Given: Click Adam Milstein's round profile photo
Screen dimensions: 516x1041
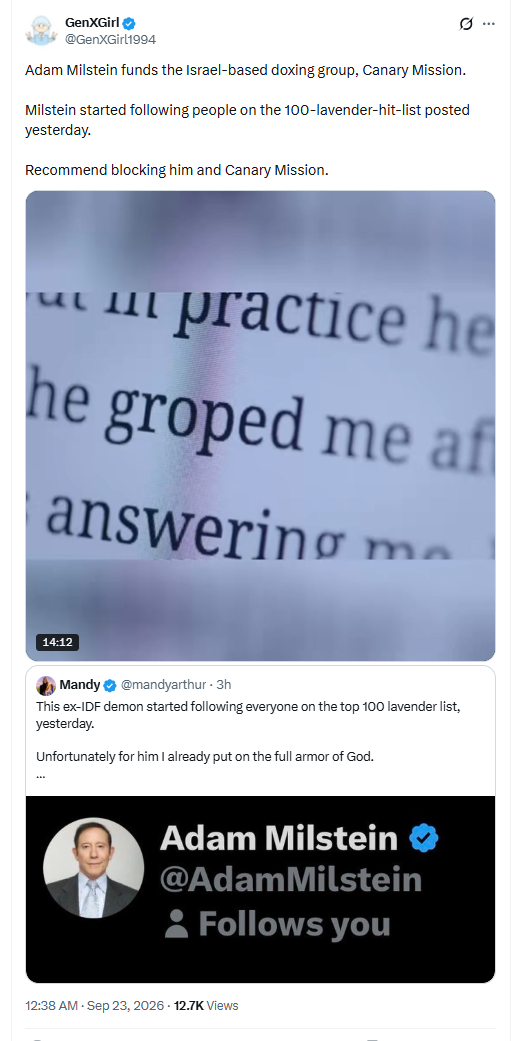Looking at the screenshot, I should tap(94, 867).
